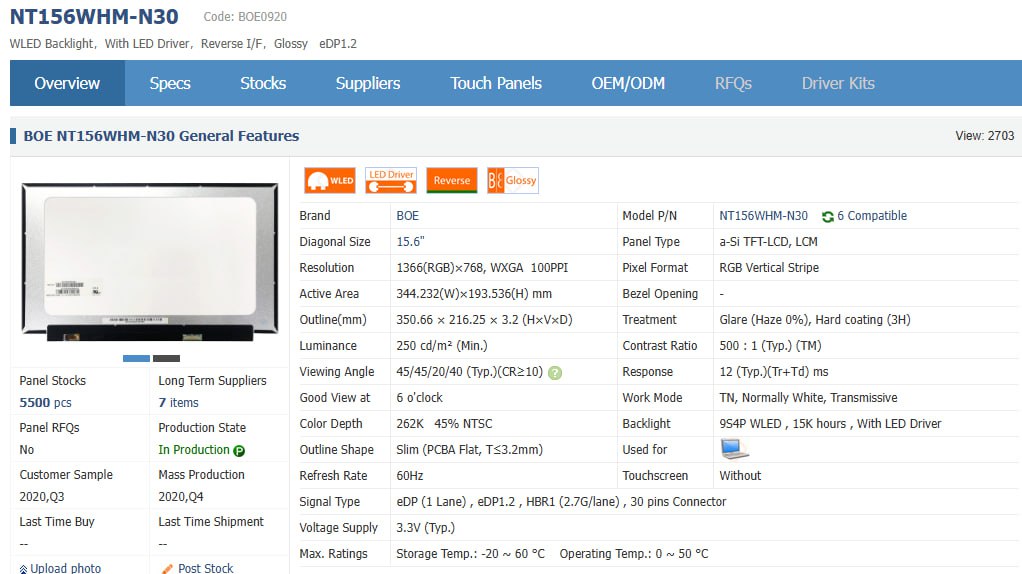Click the Post Stock link

(x=205, y=568)
